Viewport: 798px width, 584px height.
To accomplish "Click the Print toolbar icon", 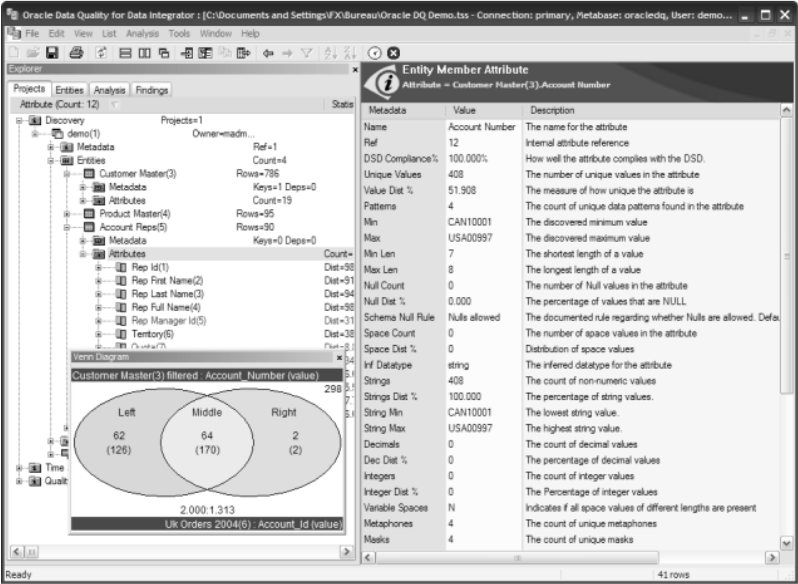I will 76,53.
